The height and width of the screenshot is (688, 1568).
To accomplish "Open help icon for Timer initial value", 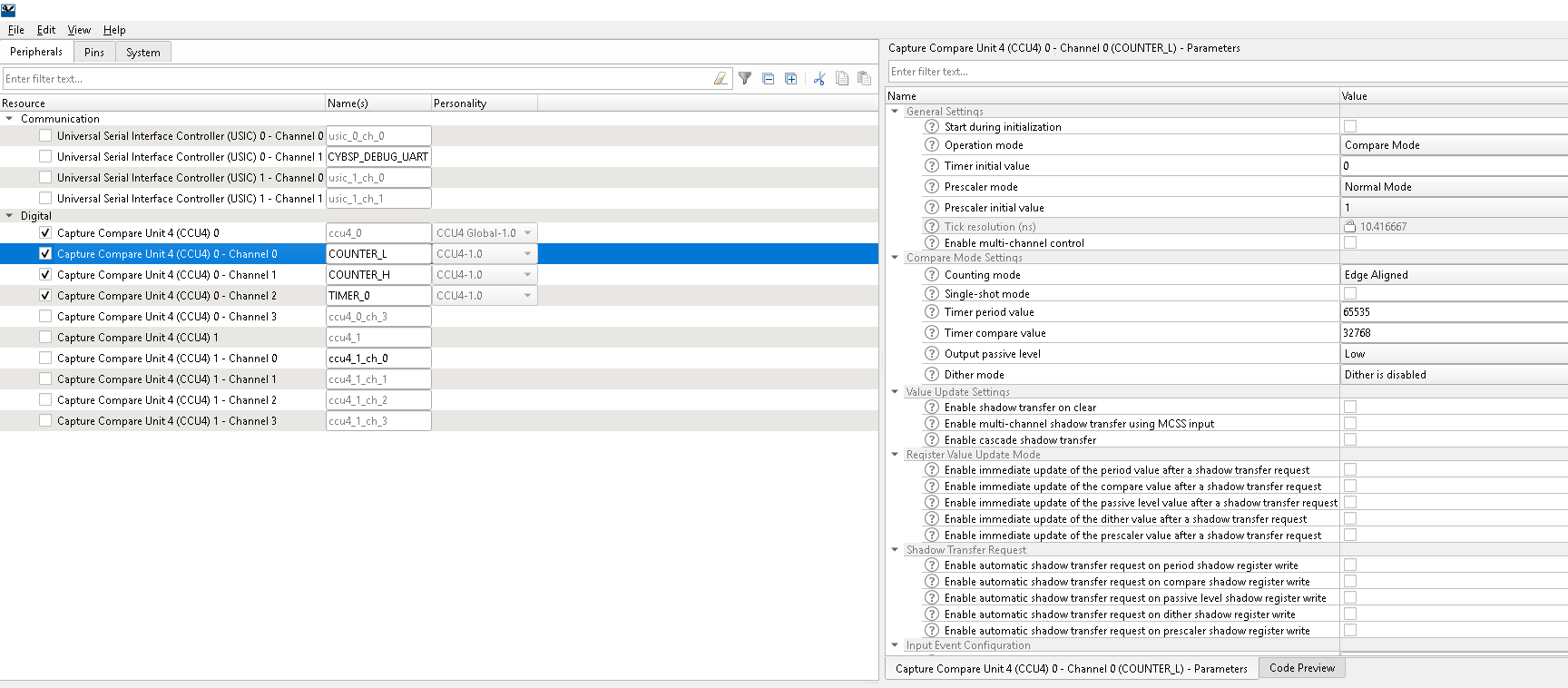I will [x=932, y=166].
